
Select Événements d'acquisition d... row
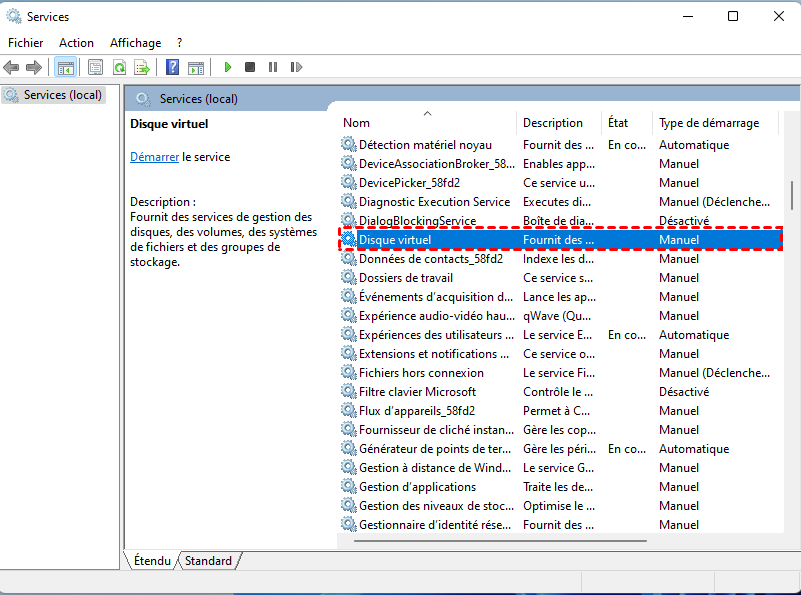coord(560,297)
